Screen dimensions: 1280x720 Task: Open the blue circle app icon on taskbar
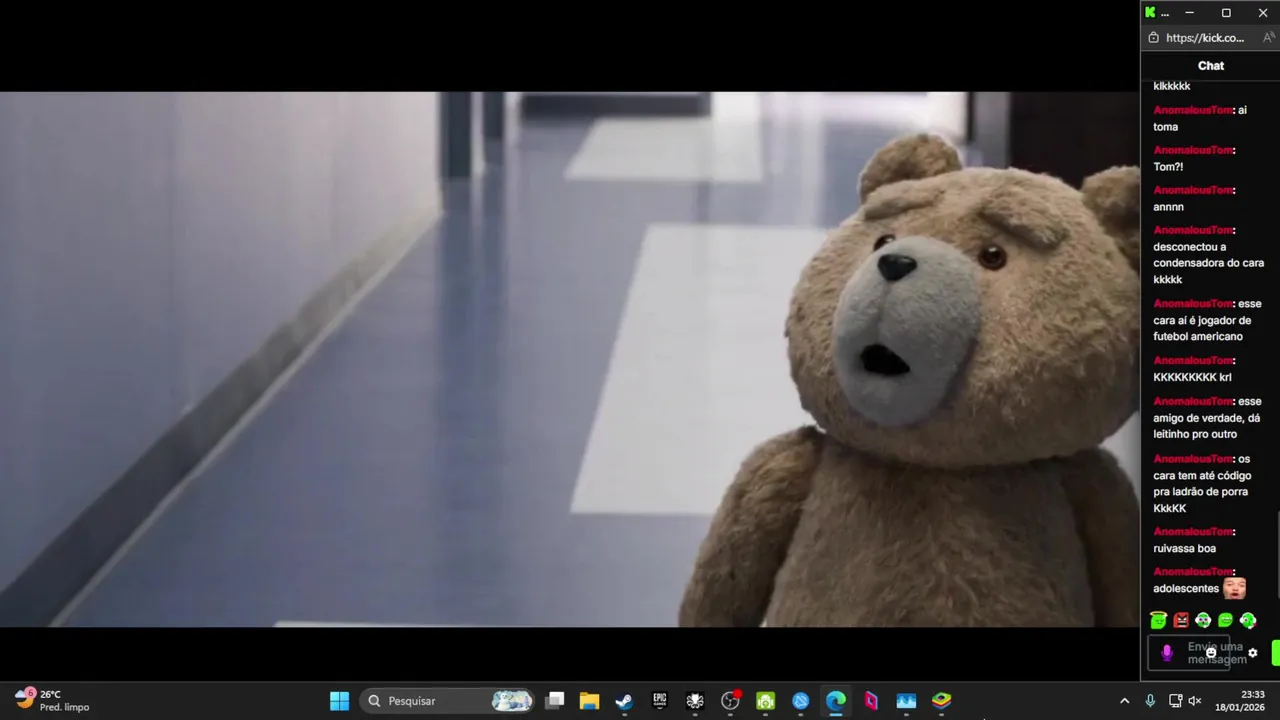801,701
